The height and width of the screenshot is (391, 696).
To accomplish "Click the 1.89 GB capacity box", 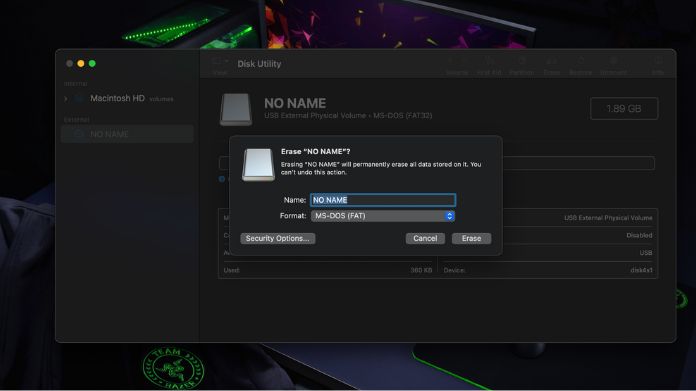I will [x=624, y=108].
